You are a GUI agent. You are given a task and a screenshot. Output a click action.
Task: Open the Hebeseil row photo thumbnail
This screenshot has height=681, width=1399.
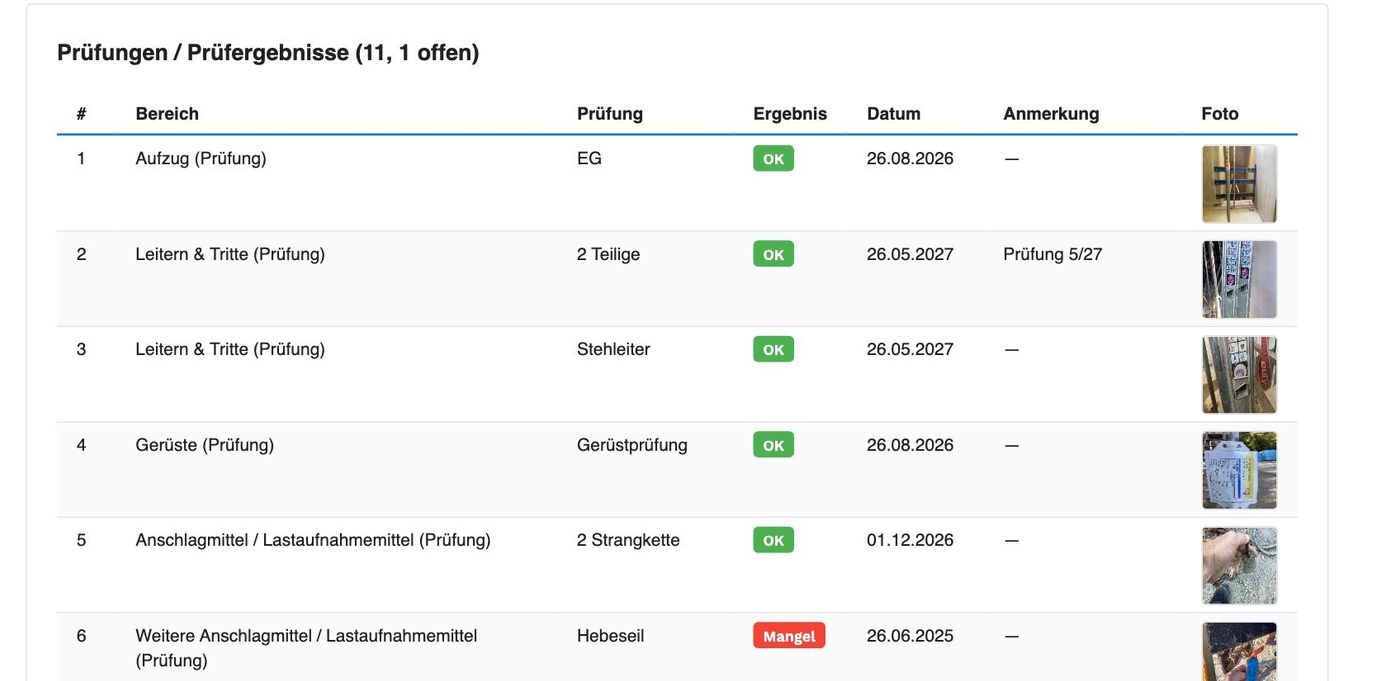[x=1239, y=652]
